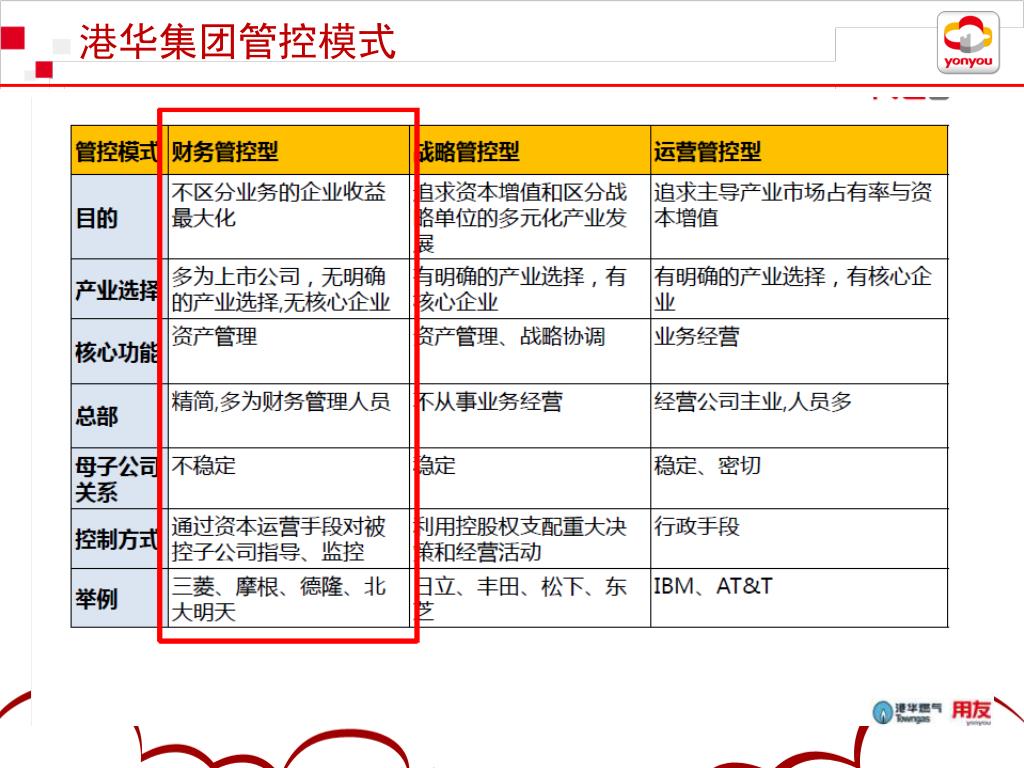Image resolution: width=1024 pixels, height=768 pixels.
Task: Click the 运营管控型 column header
Action: [799, 150]
